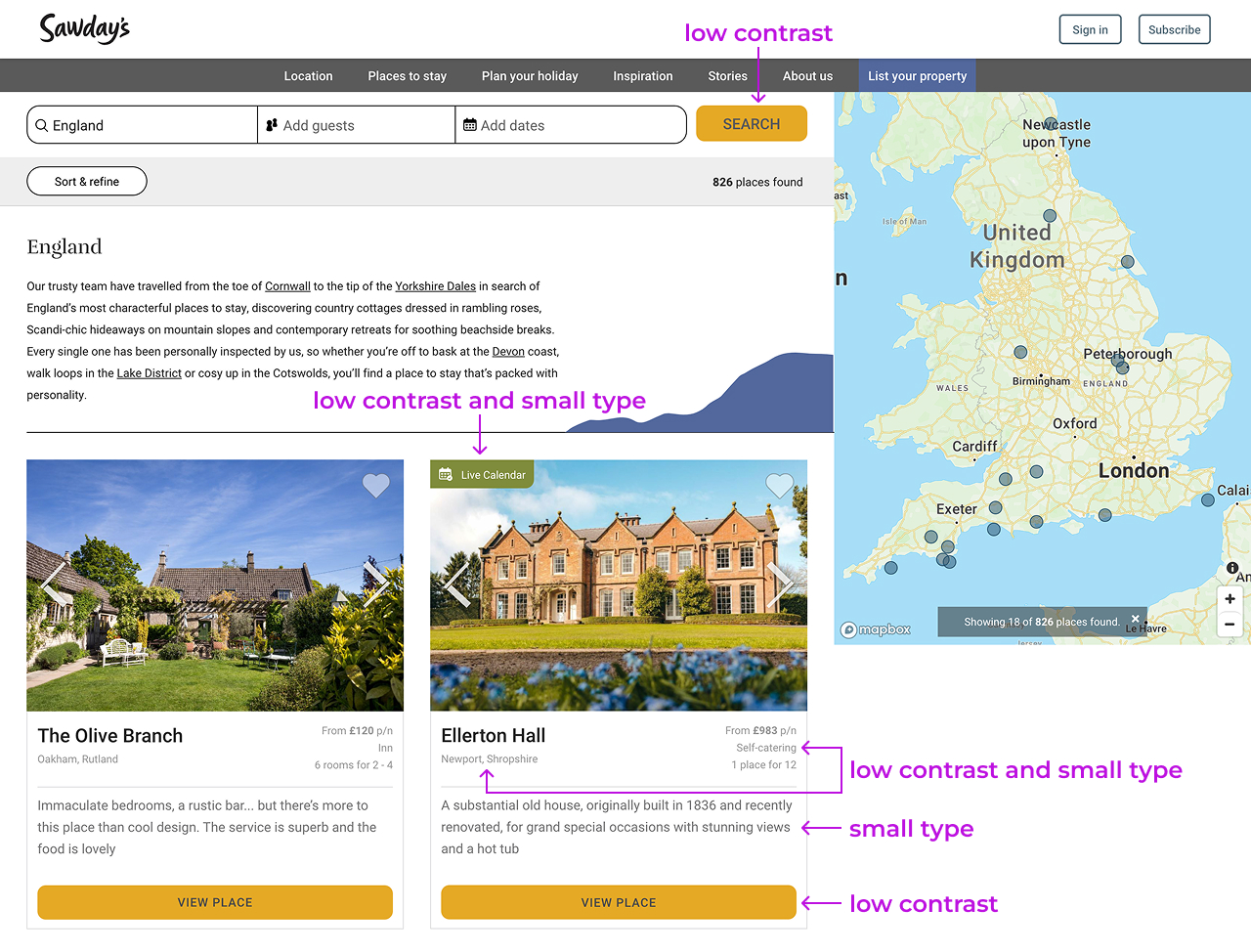Click the England location search field
Screen dimensions: 1251x952
tap(143, 125)
